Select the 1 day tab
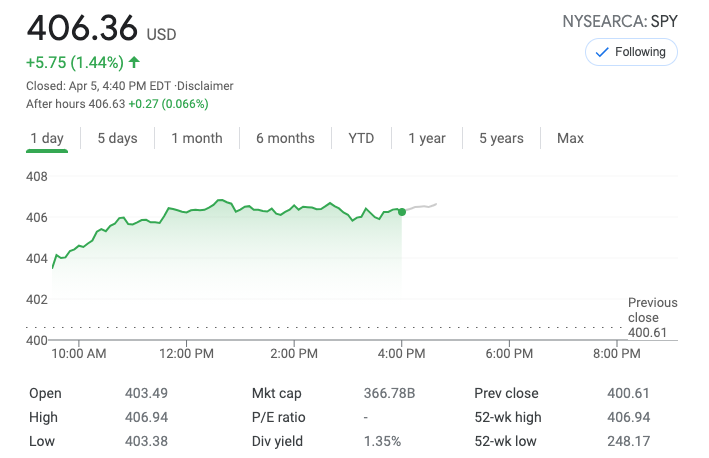709x458 pixels. click(47, 138)
